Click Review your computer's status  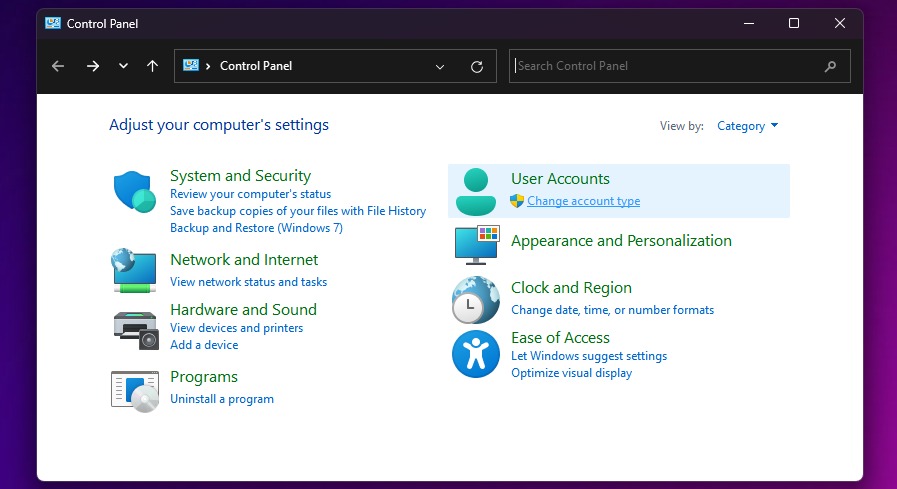point(251,194)
